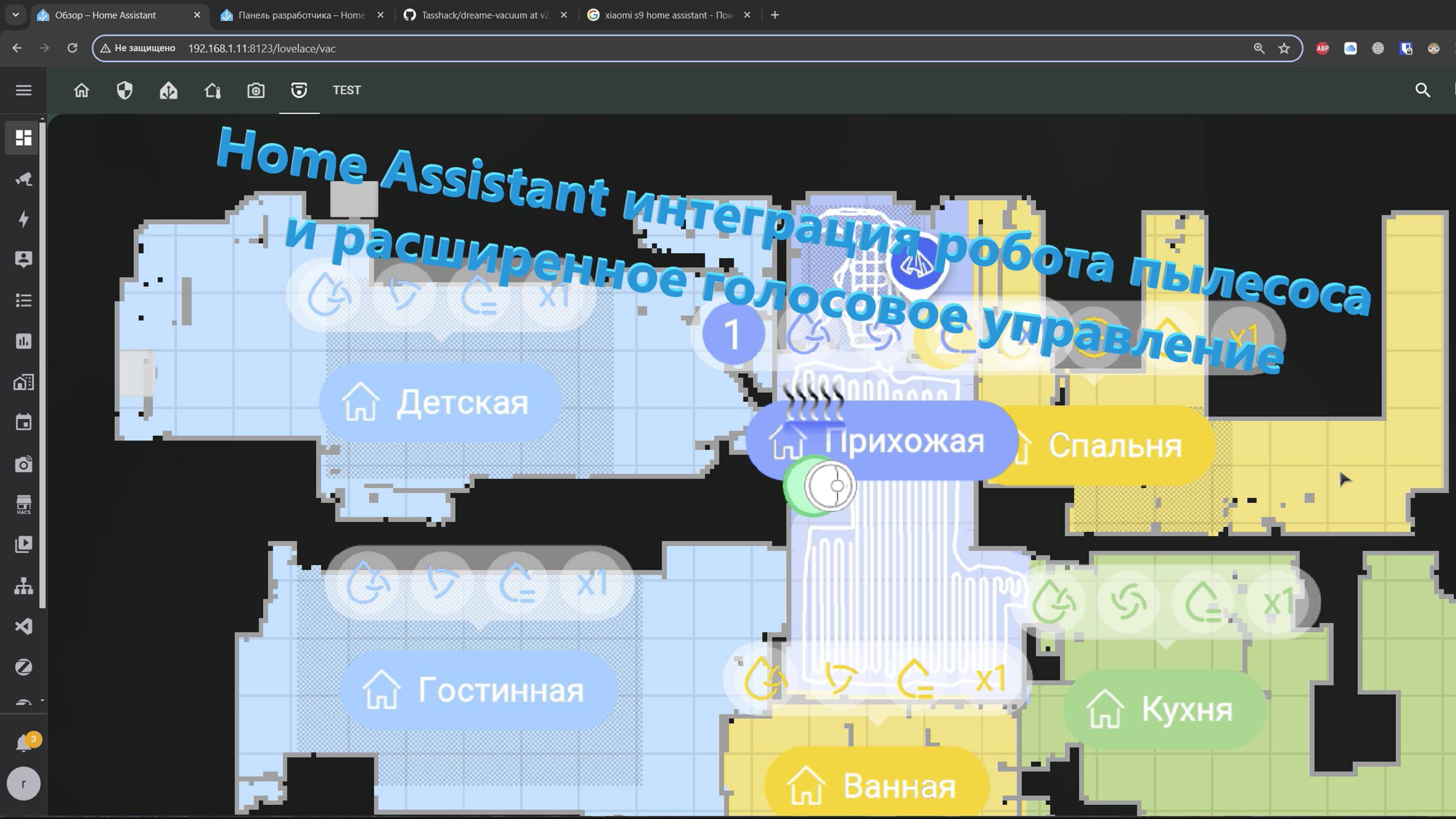Open the vacuum robot dashboard view icon
The image size is (1456, 819).
[x=299, y=90]
